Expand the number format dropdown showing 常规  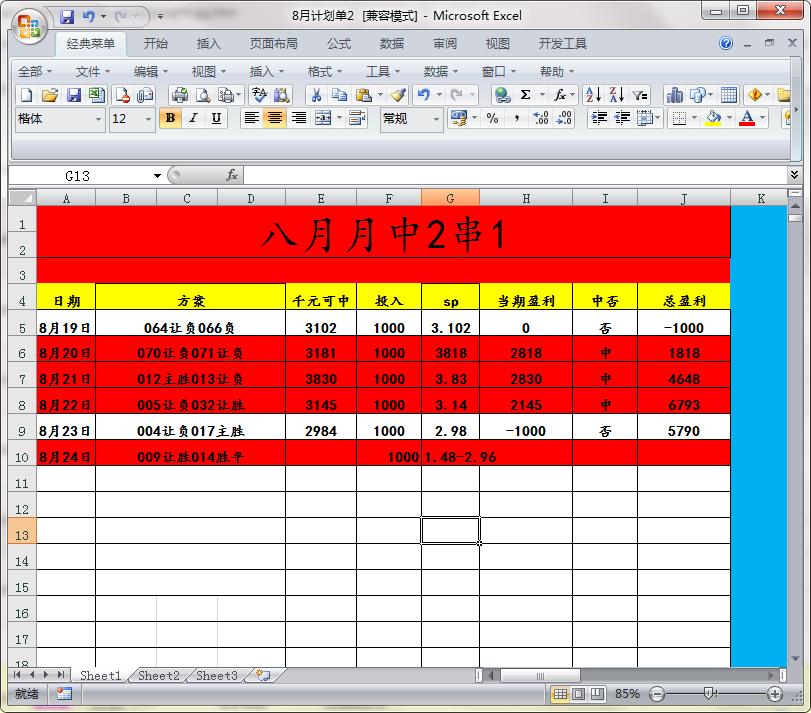tap(438, 119)
